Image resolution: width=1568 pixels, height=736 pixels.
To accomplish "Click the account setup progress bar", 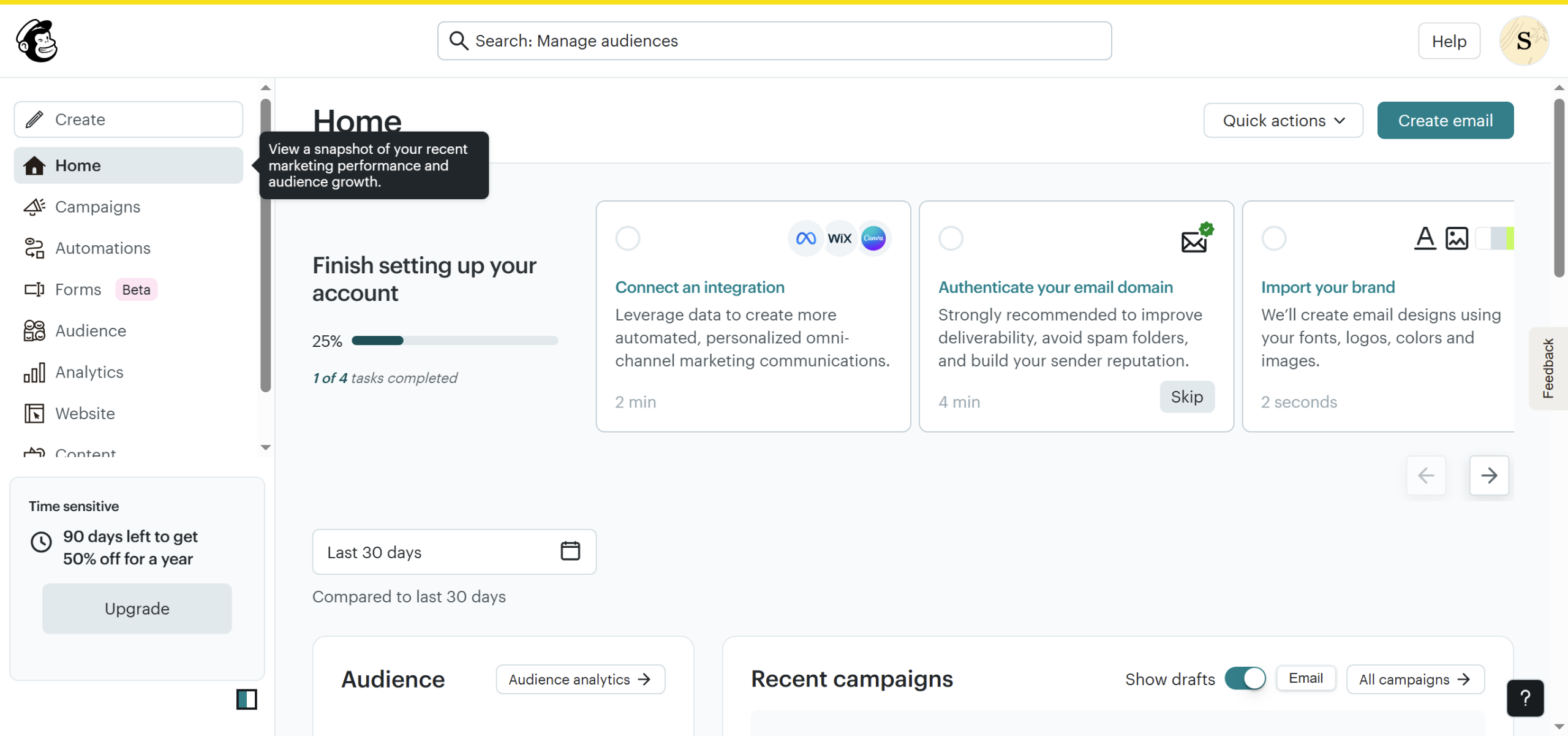I will [454, 341].
